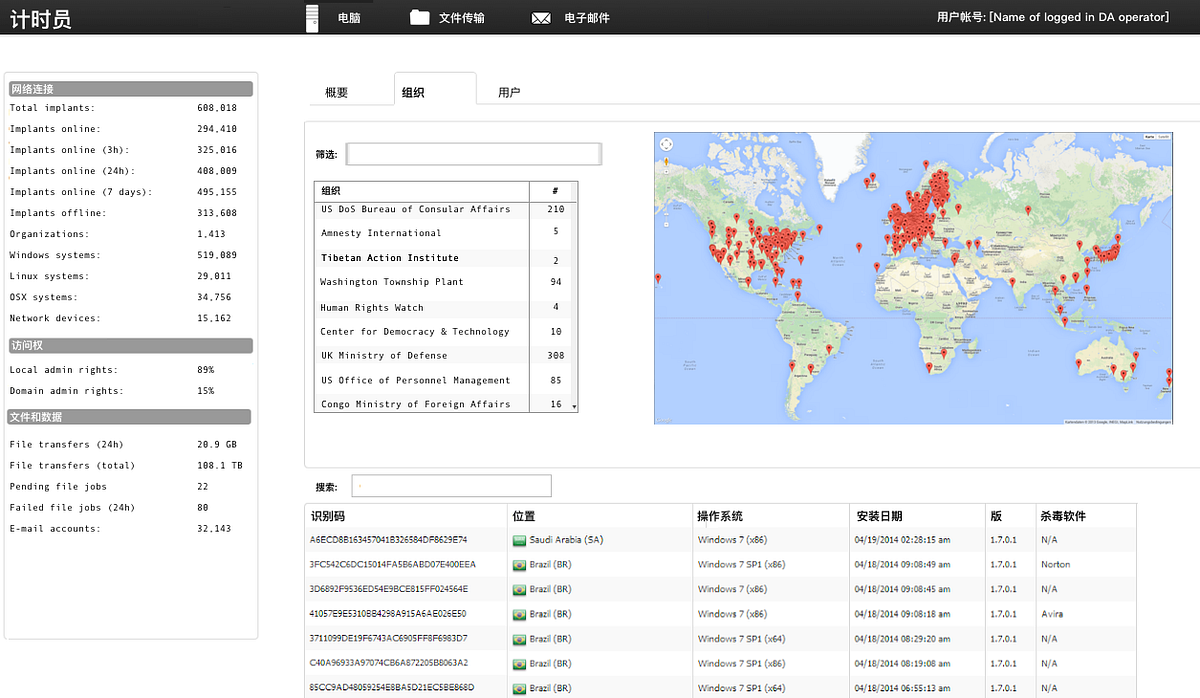Open the 电脑 menu item
Viewport: 1200px width, 698px height.
pos(349,18)
